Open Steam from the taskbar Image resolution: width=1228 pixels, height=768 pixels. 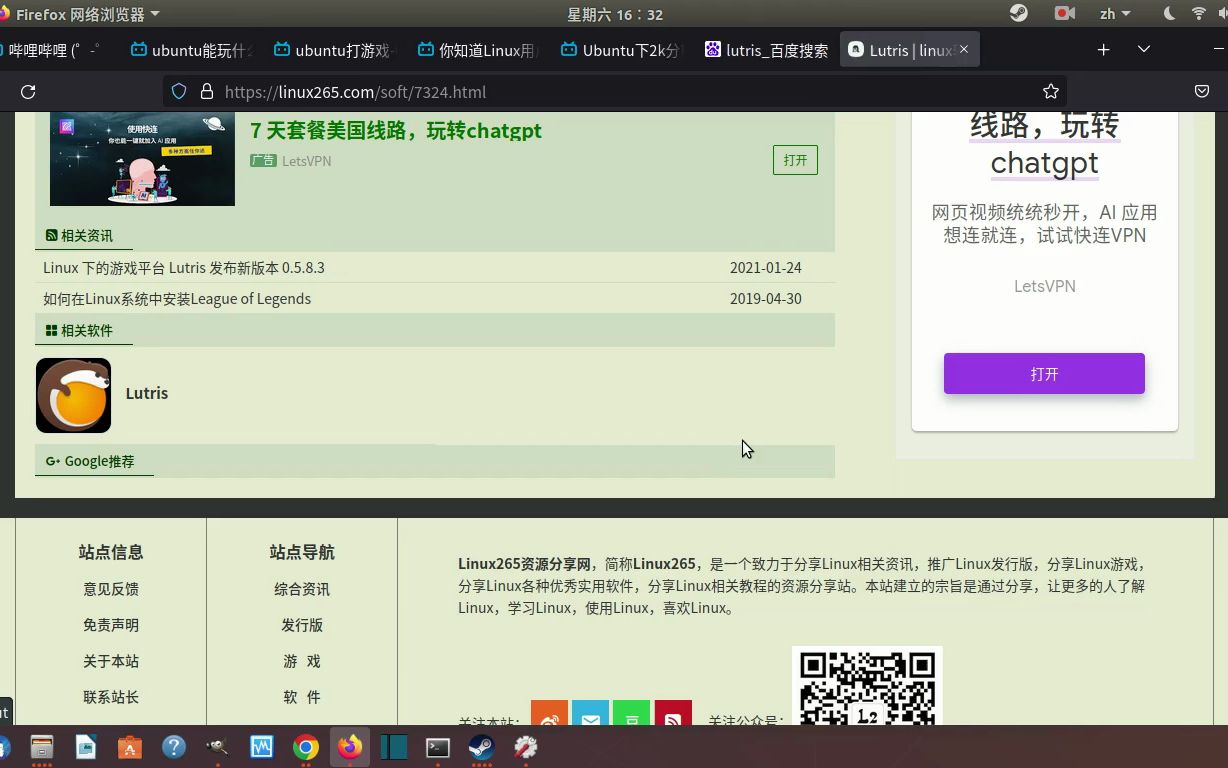click(481, 747)
